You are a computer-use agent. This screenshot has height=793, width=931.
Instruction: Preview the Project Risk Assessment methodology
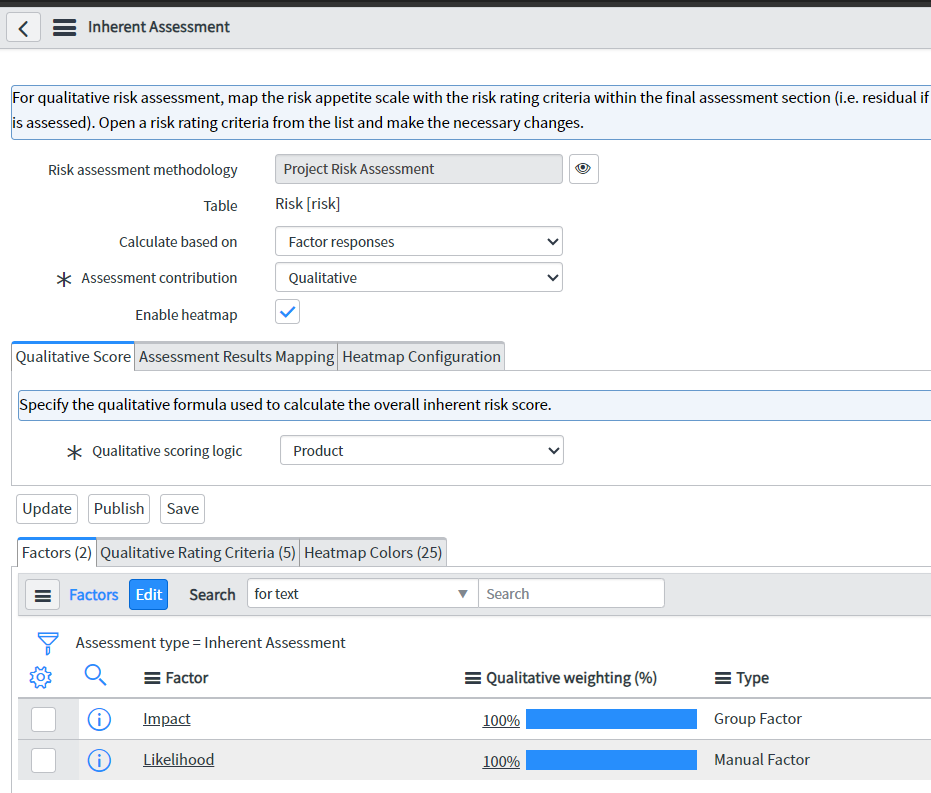[584, 168]
